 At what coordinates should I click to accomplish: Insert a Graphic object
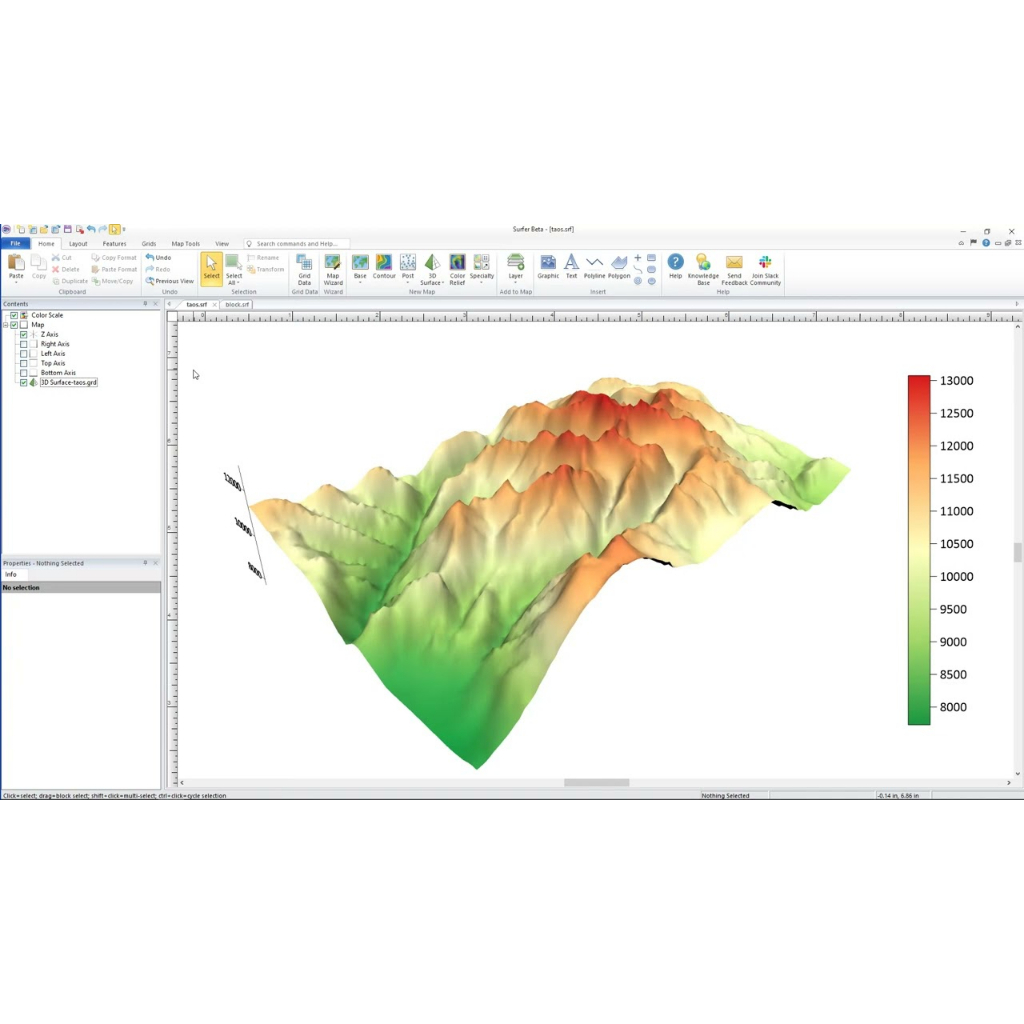pyautogui.click(x=548, y=266)
